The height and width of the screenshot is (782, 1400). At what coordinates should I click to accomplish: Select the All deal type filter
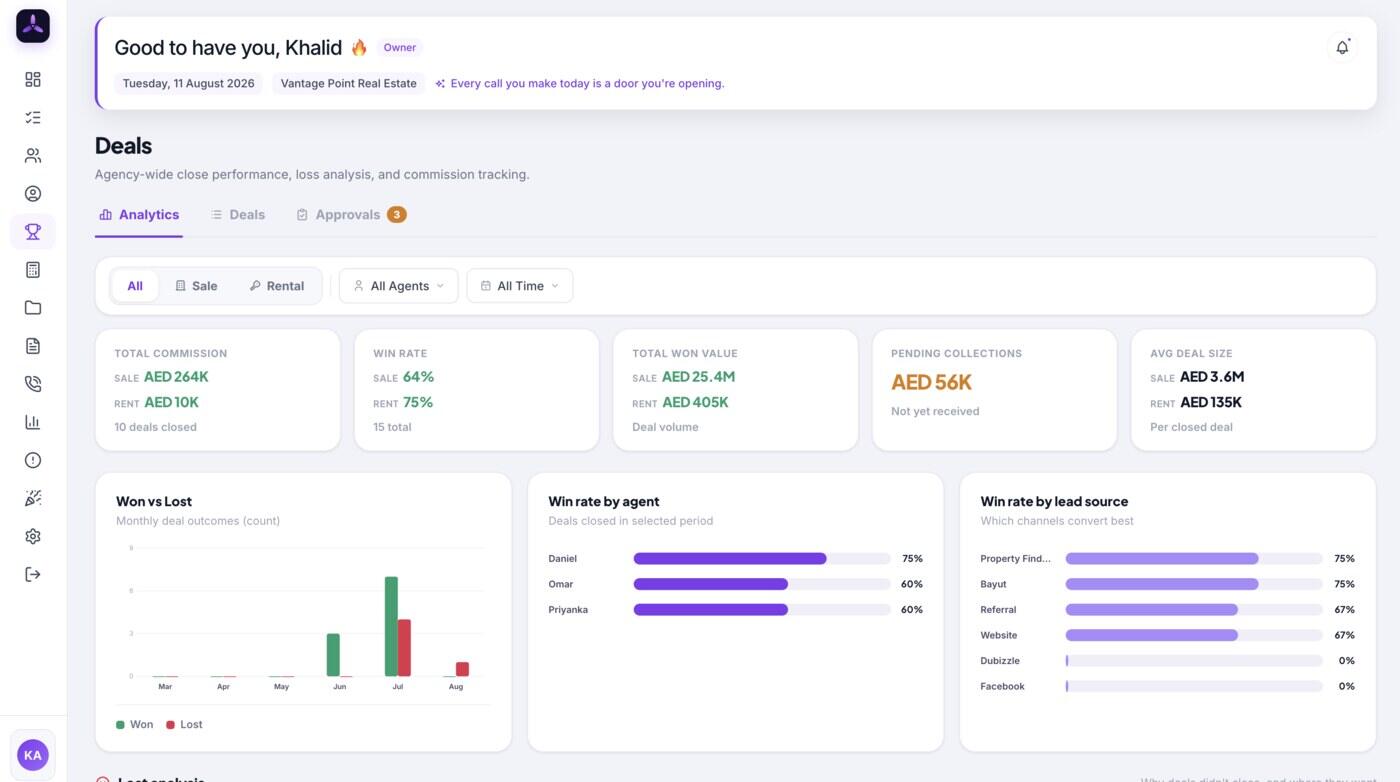135,286
